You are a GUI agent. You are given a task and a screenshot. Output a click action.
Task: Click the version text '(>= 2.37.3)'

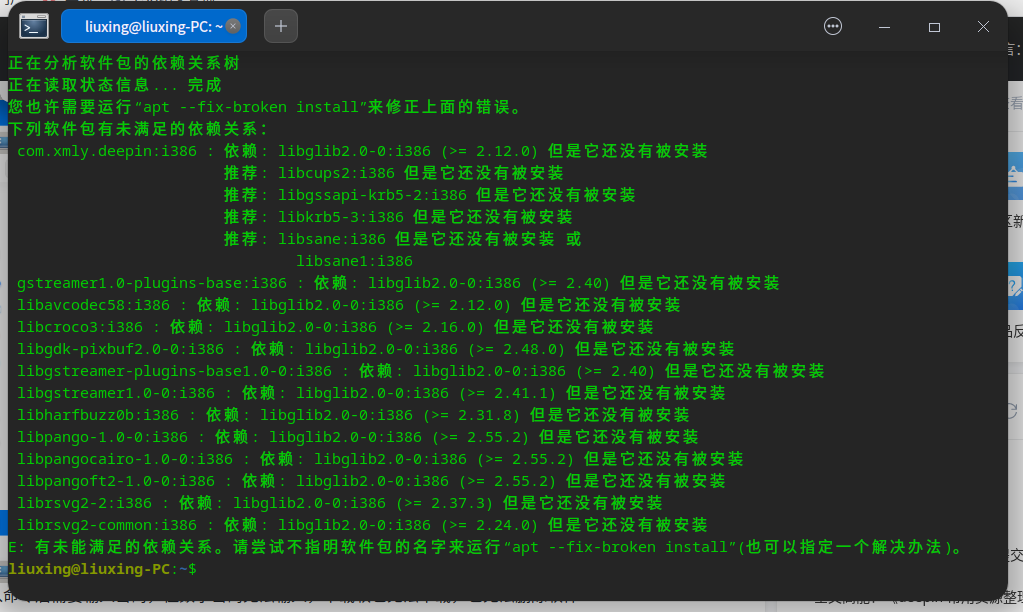(445, 503)
